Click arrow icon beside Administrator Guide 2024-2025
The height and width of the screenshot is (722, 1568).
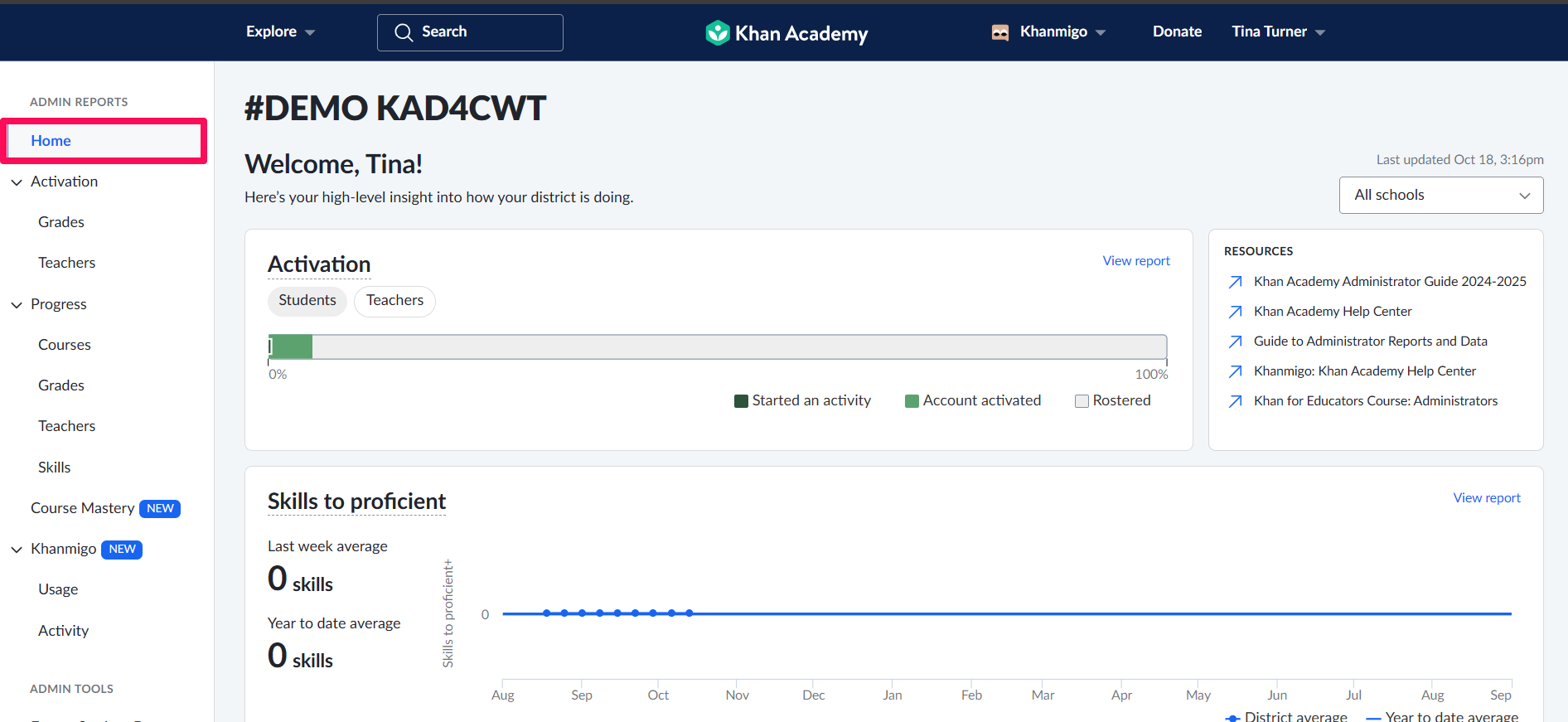pyautogui.click(x=1235, y=282)
